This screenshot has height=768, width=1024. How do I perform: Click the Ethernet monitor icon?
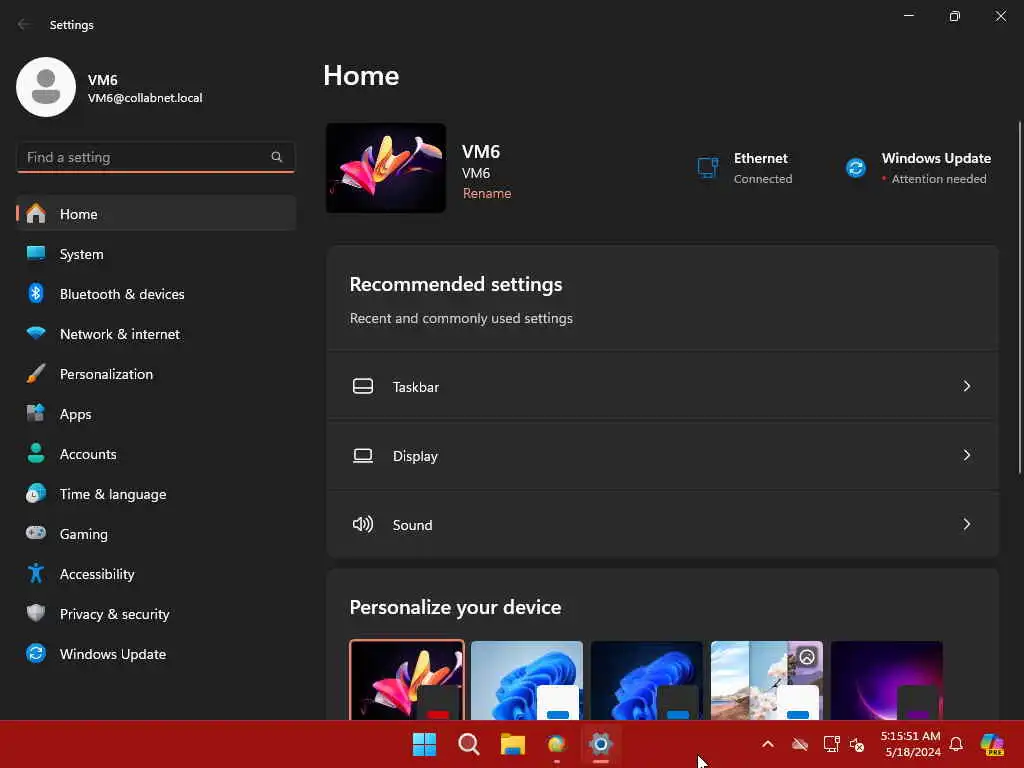coord(708,168)
